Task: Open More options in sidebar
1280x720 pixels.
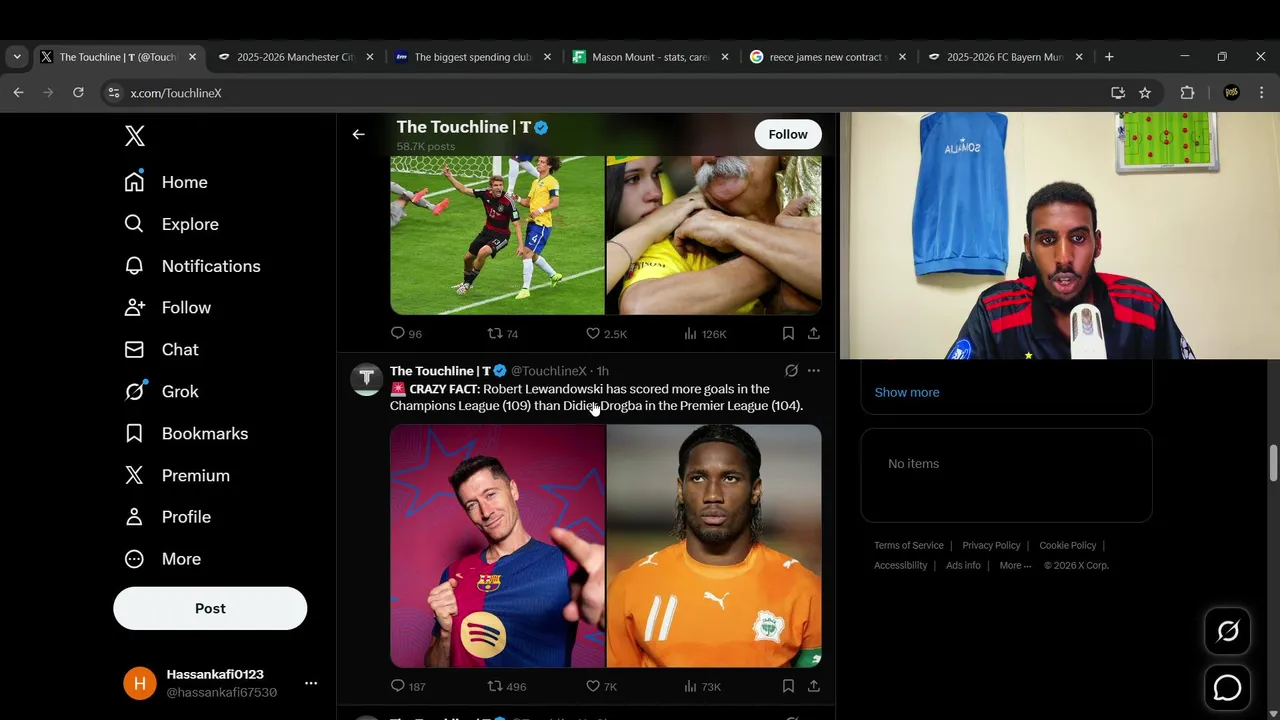Action: [163, 559]
